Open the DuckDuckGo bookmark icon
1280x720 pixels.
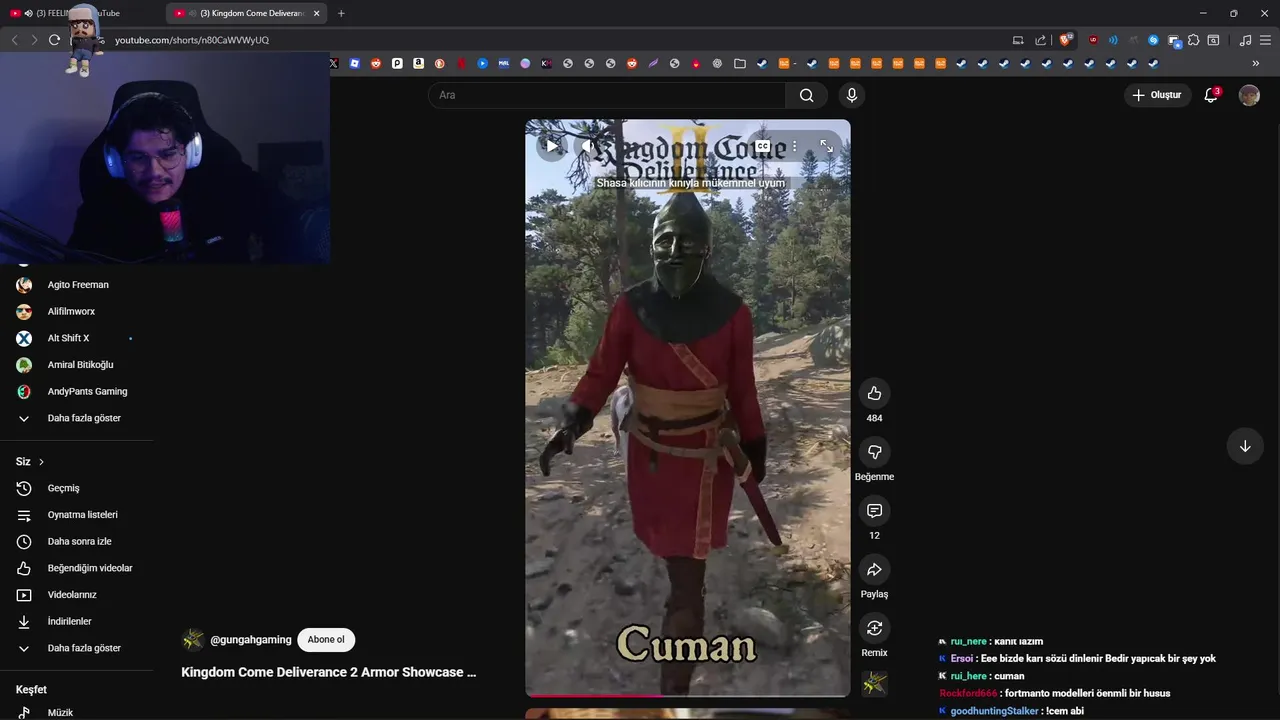tap(440, 63)
